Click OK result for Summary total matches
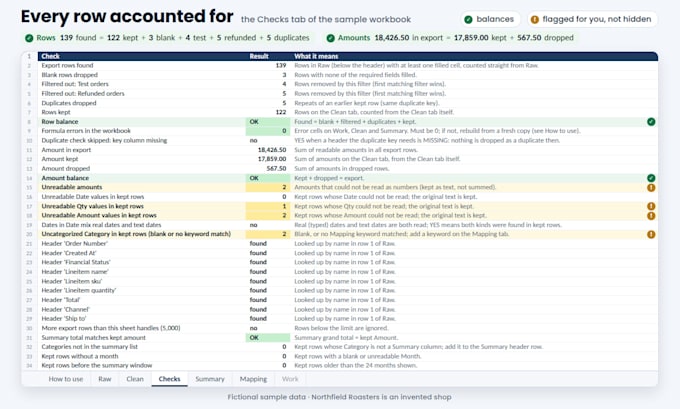680x409 pixels. [x=268, y=338]
